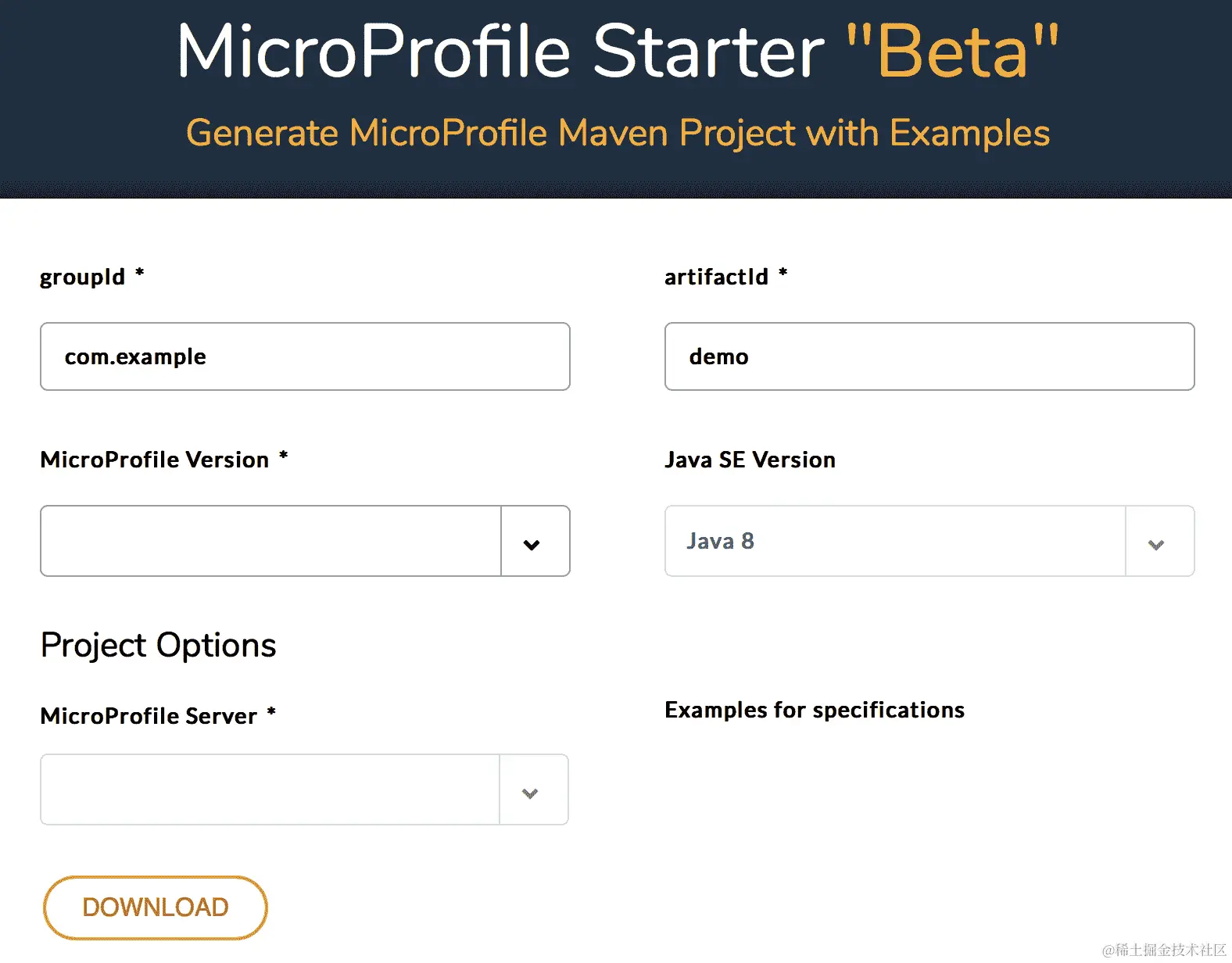This screenshot has width=1232, height=963.
Task: Click the empty MicroProfile Version select box
Action: pos(270,541)
